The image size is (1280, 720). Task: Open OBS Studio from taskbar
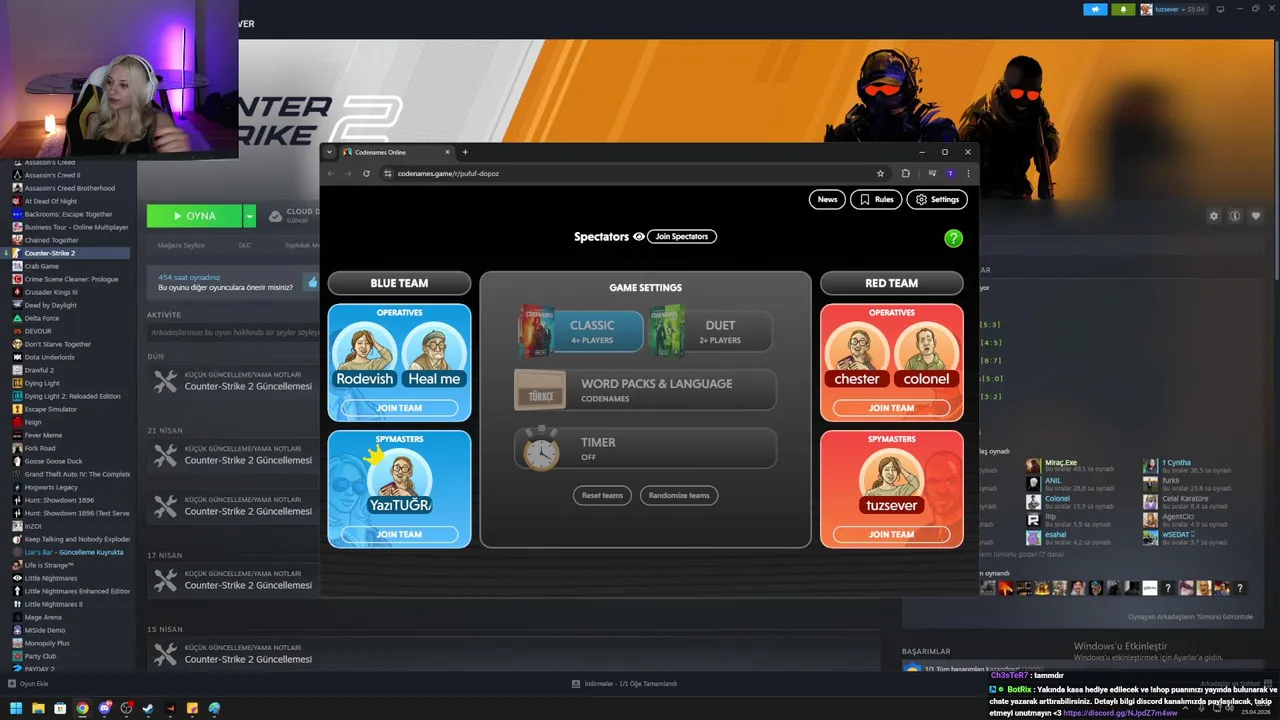(x=126, y=708)
